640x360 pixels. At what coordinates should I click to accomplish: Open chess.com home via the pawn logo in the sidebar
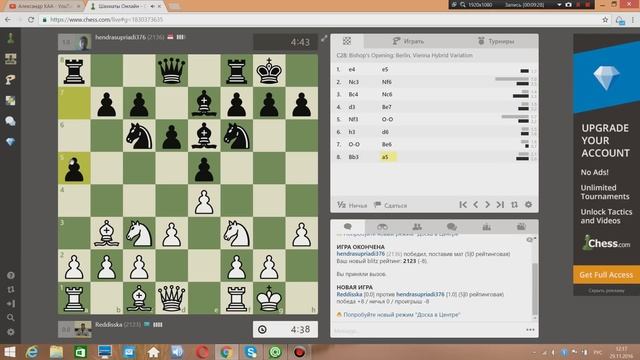[x=11, y=38]
